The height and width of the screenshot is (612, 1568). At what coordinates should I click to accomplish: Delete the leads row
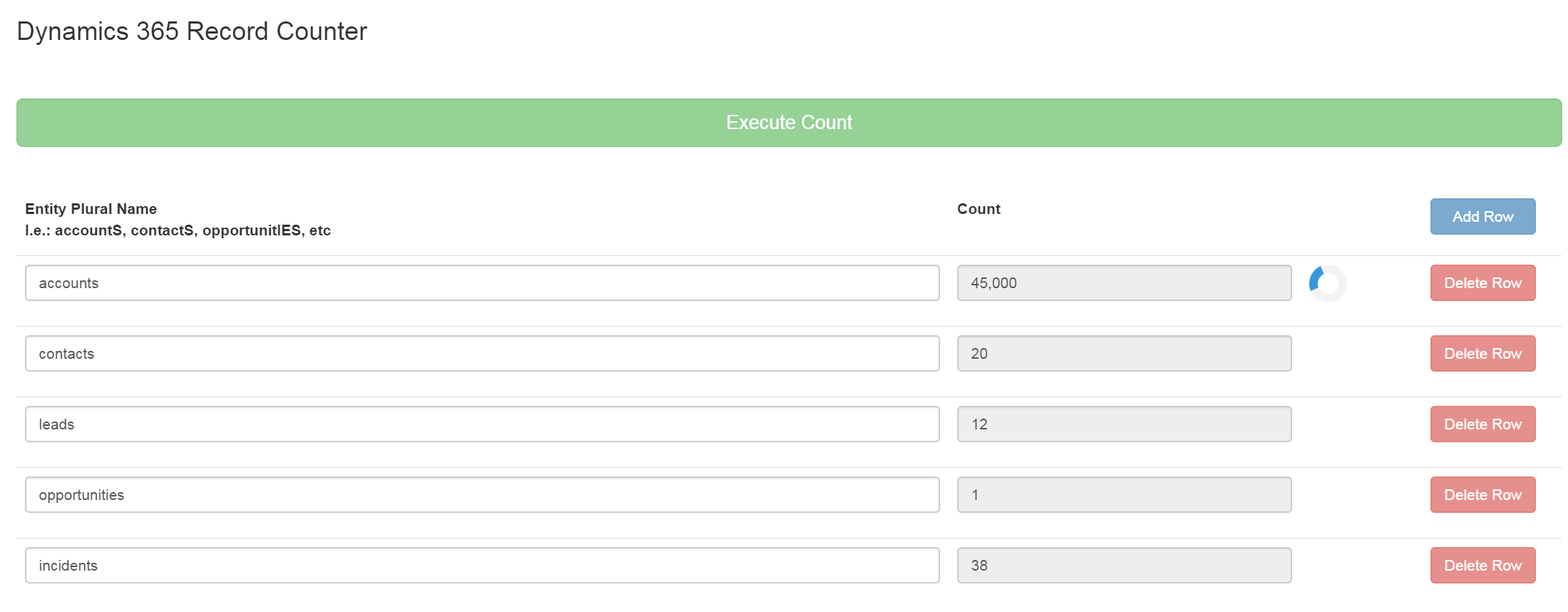(1482, 424)
